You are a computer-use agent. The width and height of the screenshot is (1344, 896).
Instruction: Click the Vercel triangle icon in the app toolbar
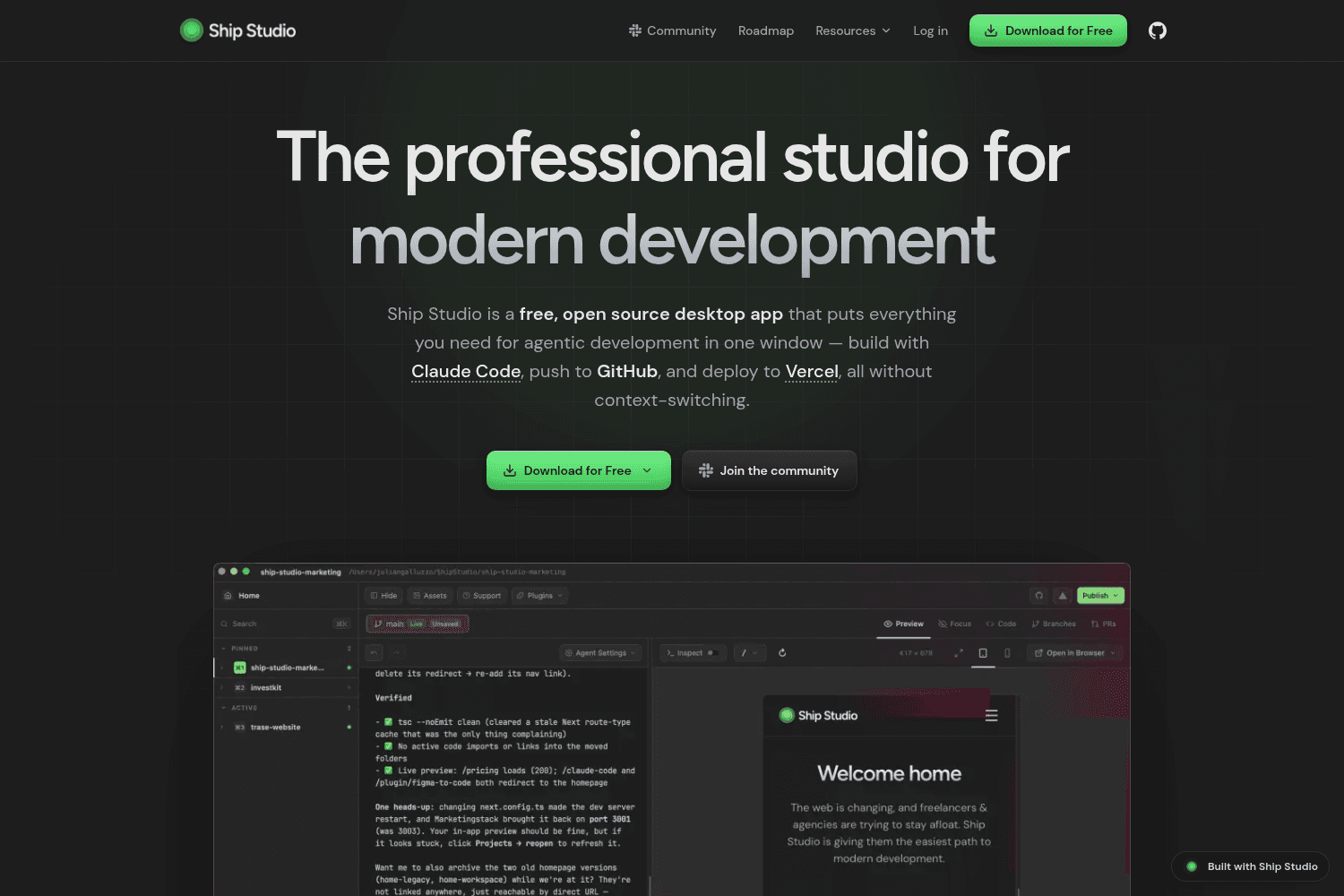click(1063, 596)
